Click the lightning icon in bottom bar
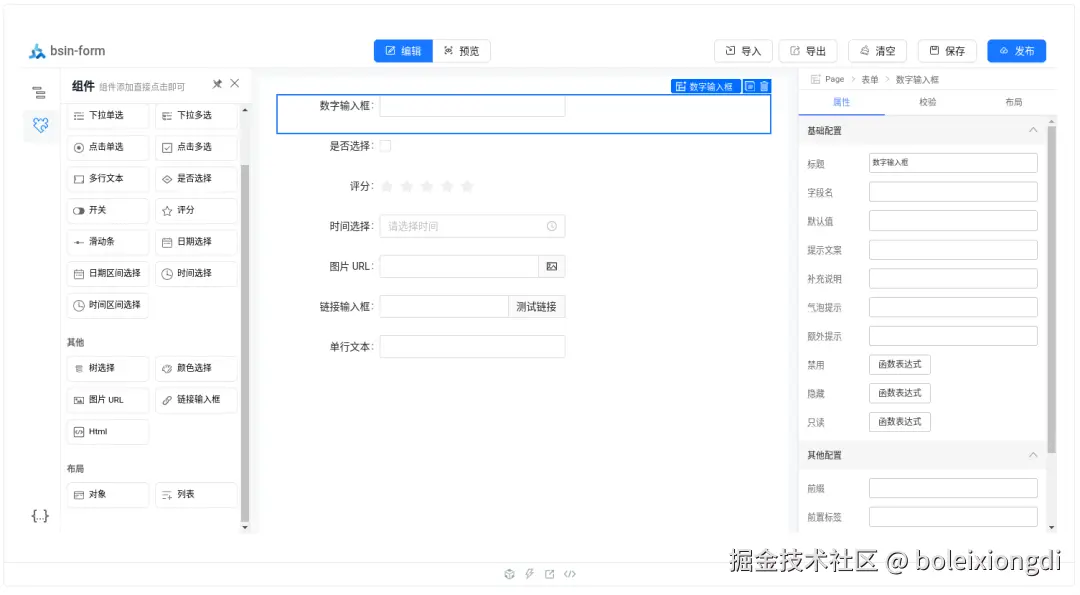 pyautogui.click(x=530, y=574)
